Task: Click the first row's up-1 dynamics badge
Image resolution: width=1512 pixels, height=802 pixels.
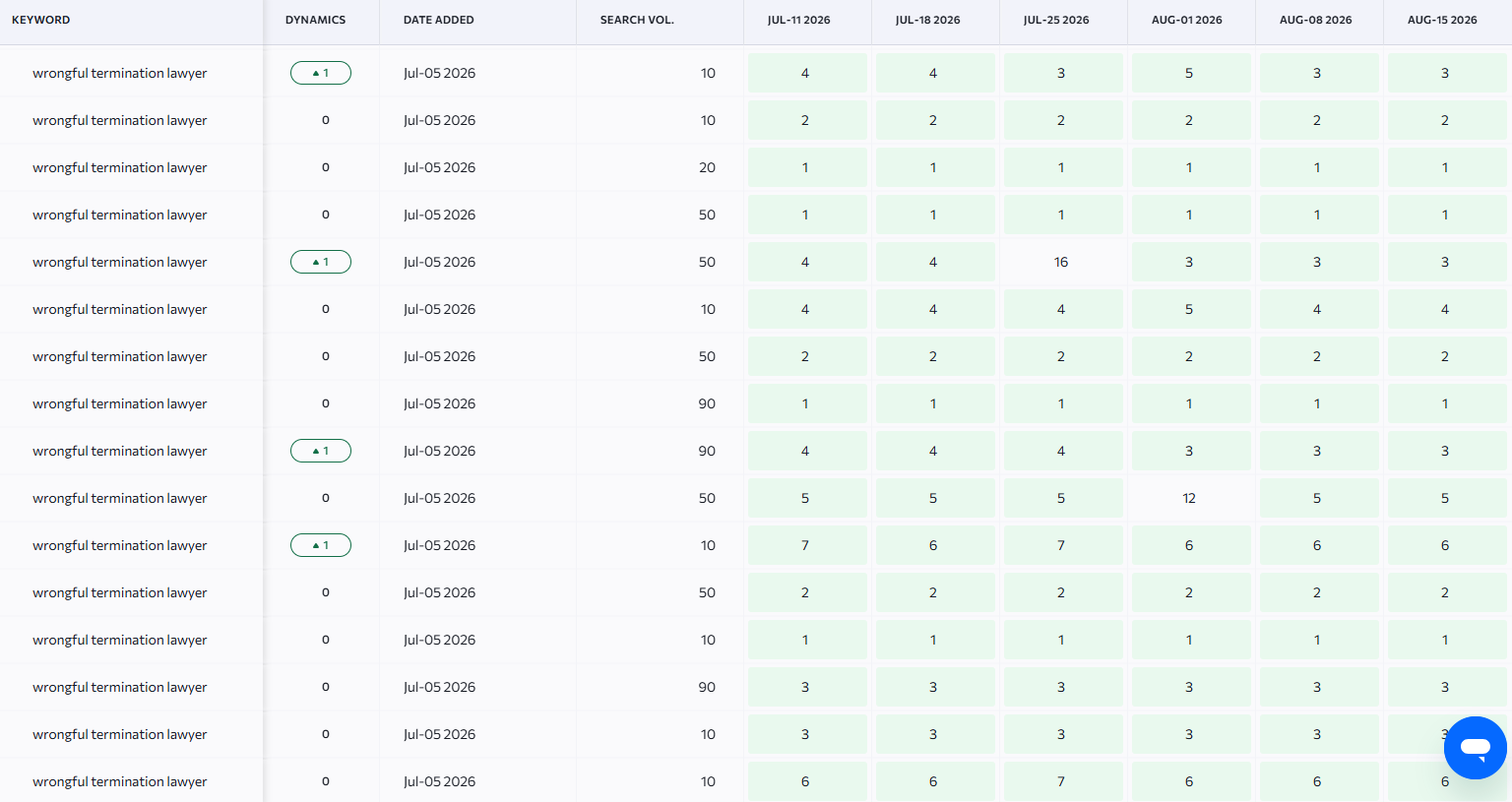Action: click(x=321, y=73)
